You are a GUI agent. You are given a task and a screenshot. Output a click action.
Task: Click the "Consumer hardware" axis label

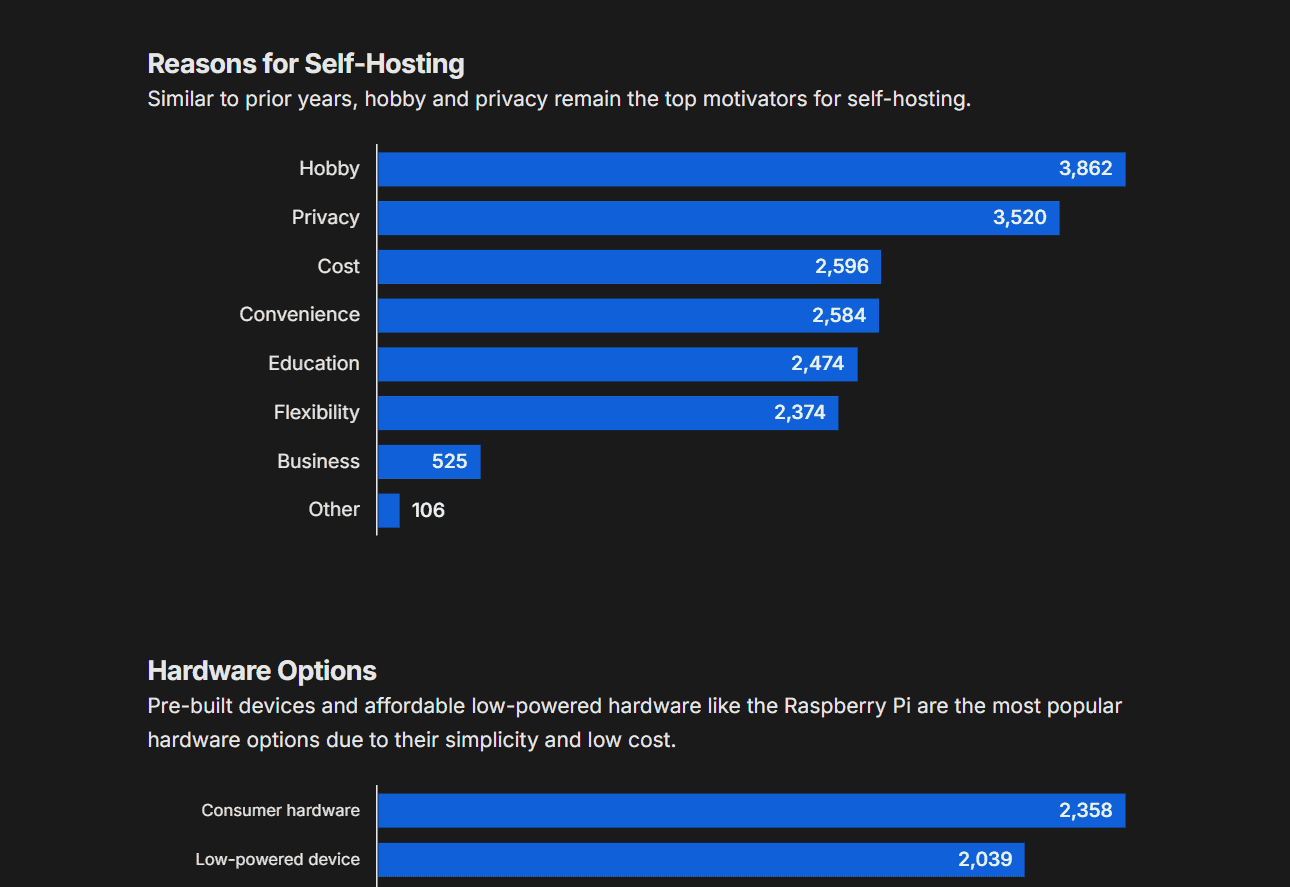coord(280,811)
